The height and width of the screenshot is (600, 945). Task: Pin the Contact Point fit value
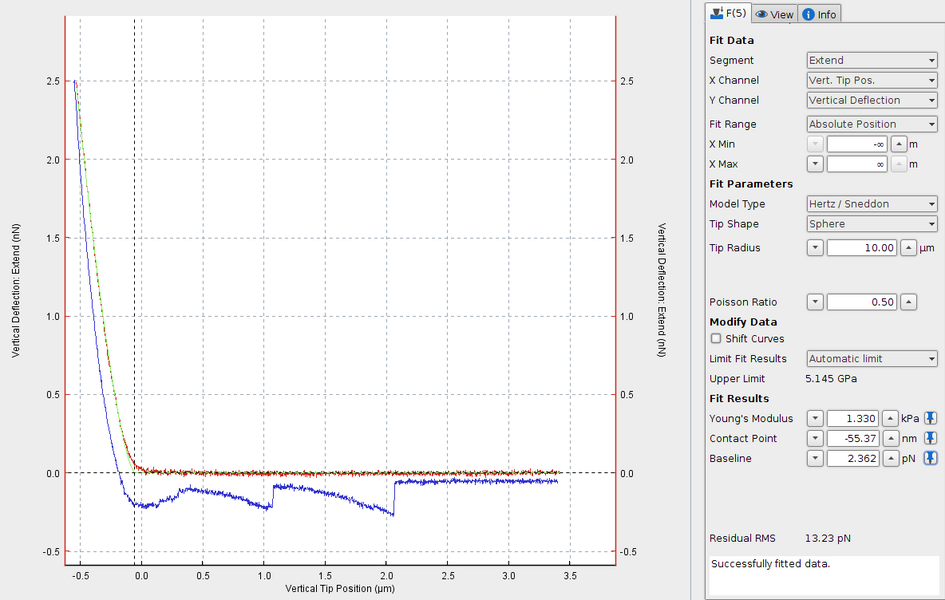930,438
